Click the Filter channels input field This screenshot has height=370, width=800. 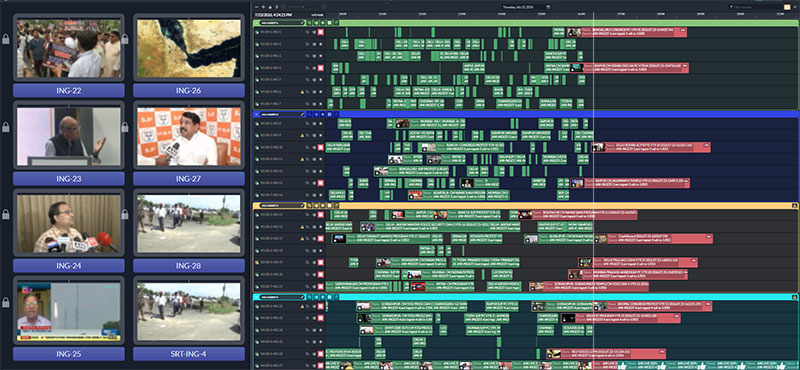click(x=755, y=7)
